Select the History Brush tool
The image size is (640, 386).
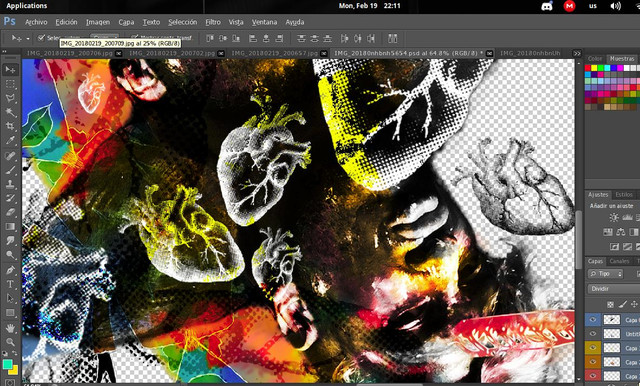tap(10, 198)
